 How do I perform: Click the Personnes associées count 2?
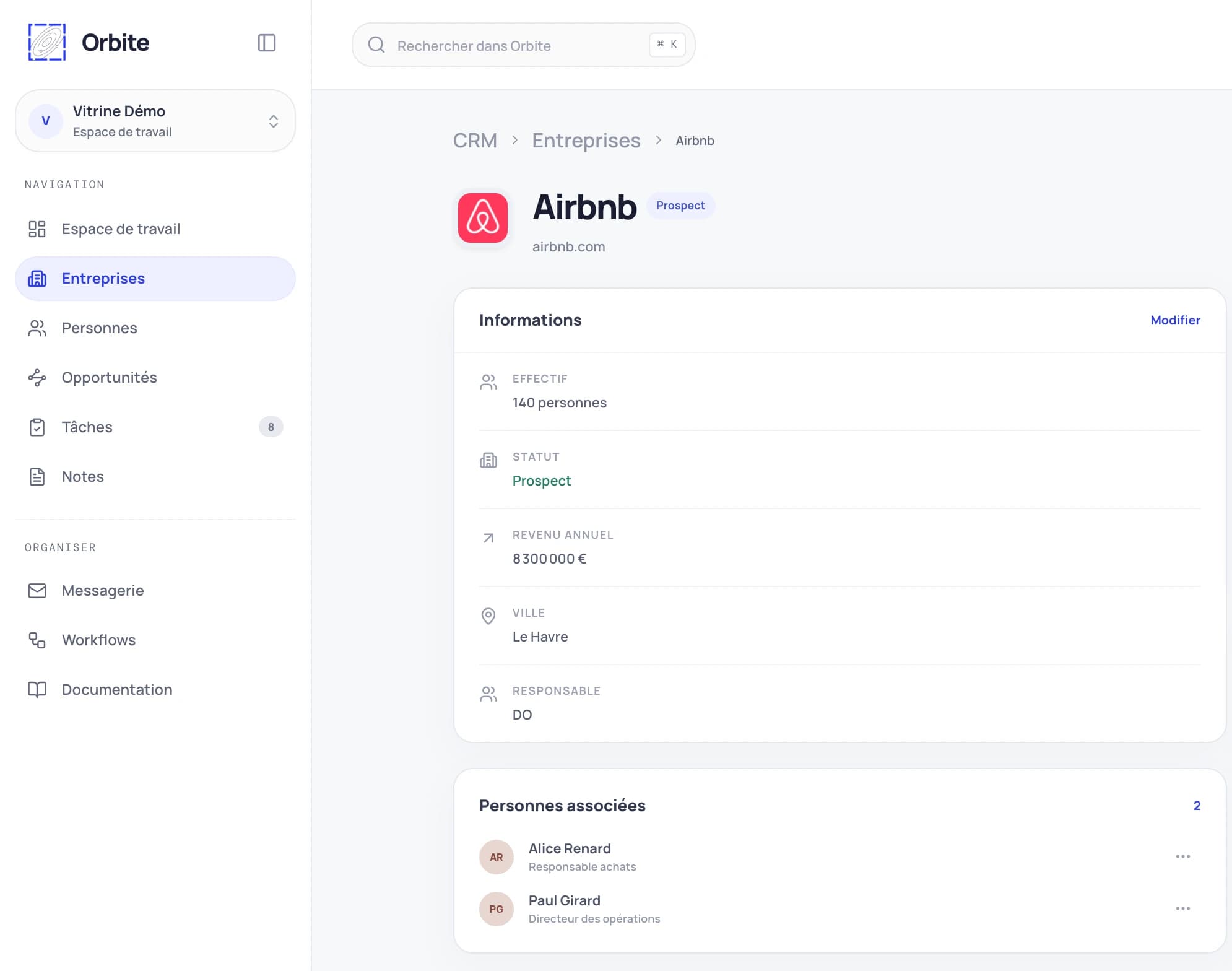click(x=1197, y=806)
